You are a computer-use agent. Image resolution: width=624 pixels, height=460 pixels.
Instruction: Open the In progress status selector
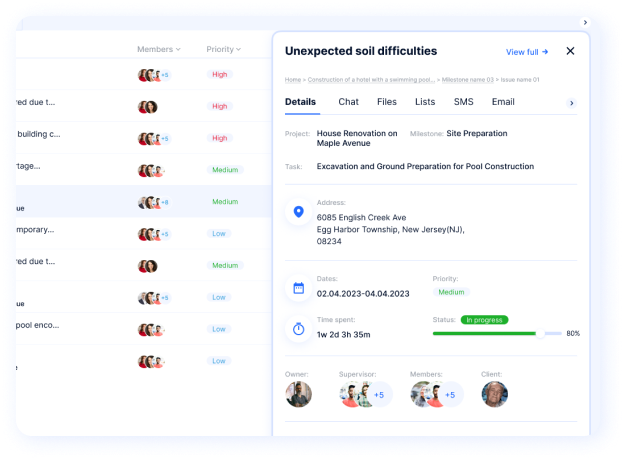(x=484, y=320)
